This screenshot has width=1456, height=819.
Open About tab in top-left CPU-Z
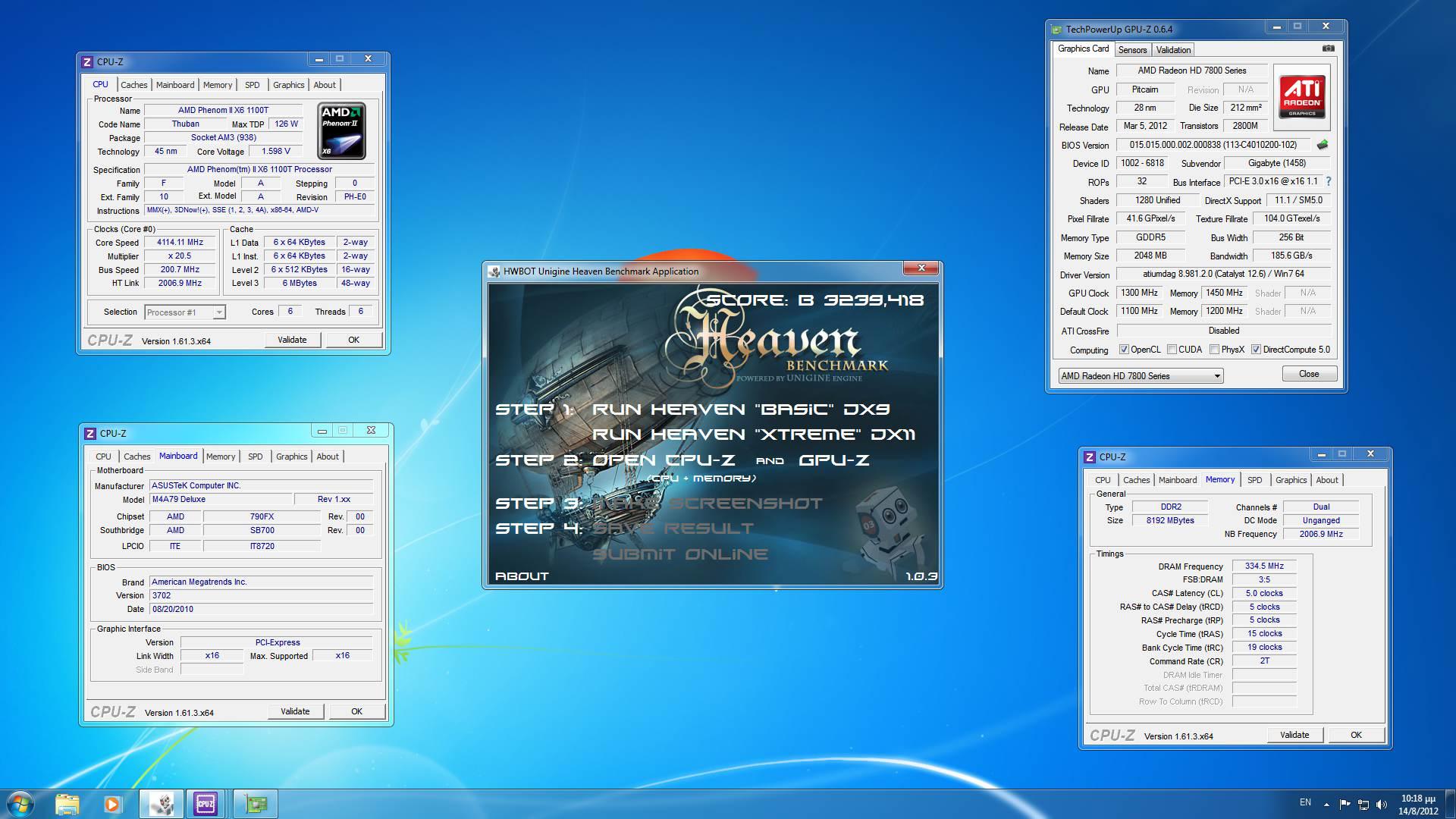coord(325,85)
